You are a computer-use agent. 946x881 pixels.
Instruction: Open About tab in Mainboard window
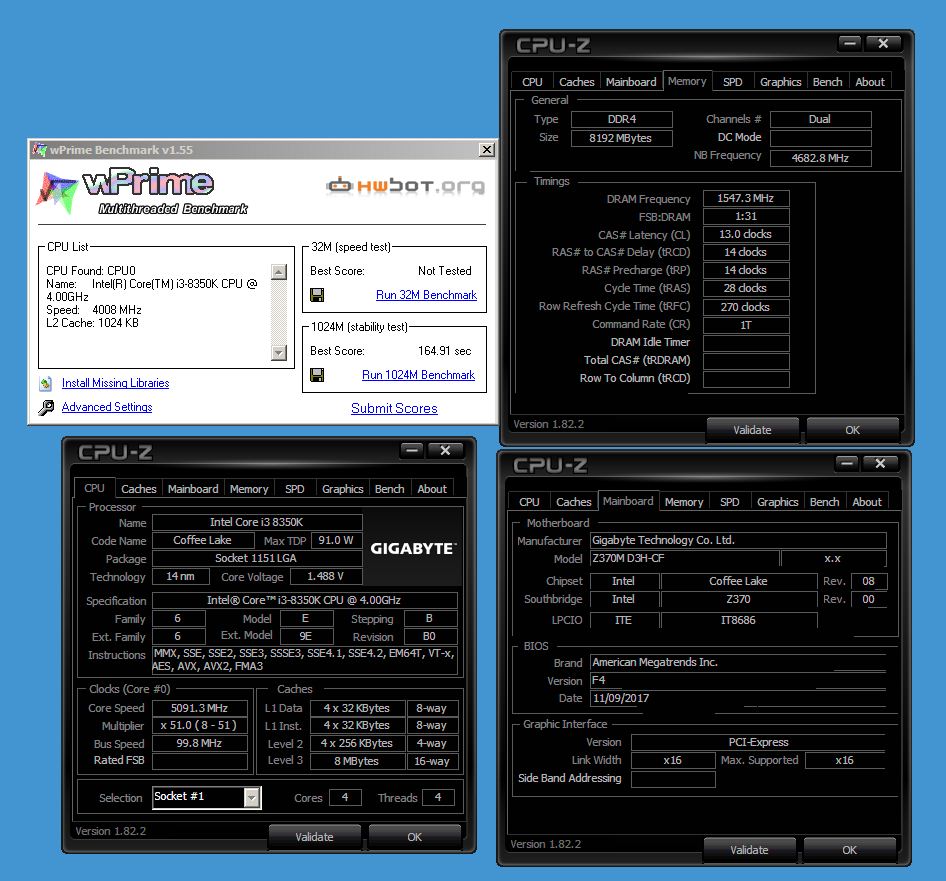click(867, 502)
